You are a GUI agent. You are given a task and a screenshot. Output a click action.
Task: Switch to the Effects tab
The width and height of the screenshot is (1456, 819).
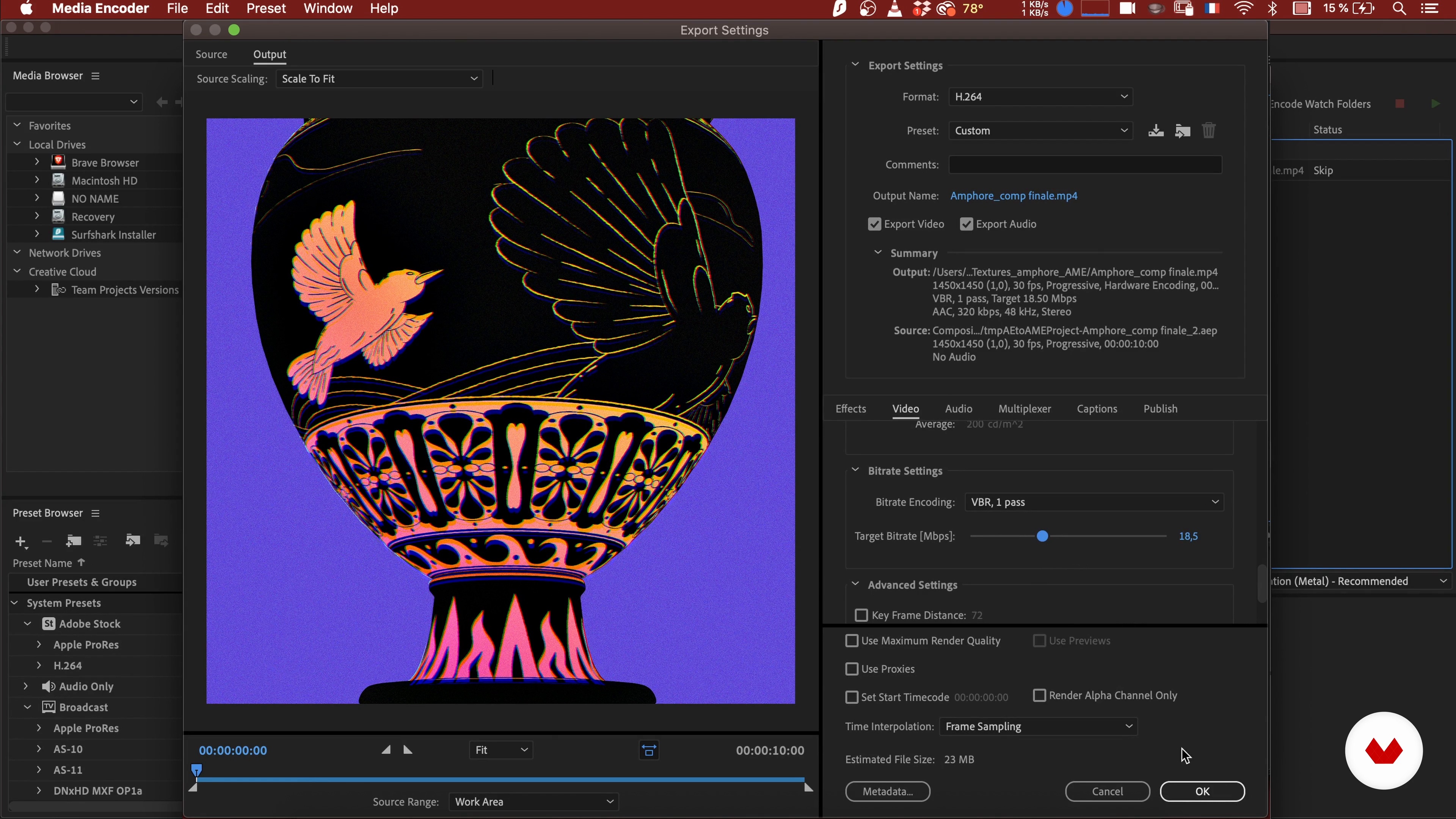tap(850, 409)
